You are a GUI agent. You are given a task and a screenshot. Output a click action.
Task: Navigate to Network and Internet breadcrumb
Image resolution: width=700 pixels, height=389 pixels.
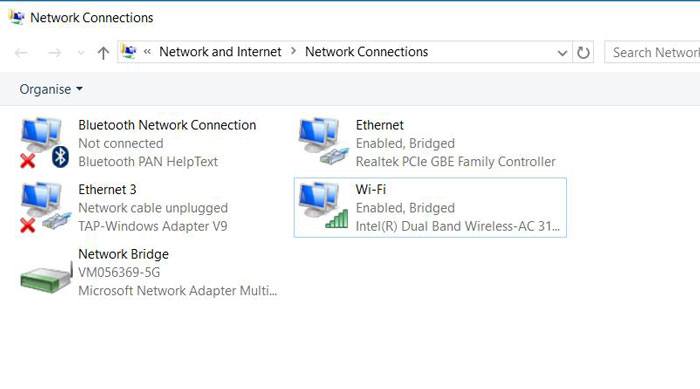(x=220, y=52)
